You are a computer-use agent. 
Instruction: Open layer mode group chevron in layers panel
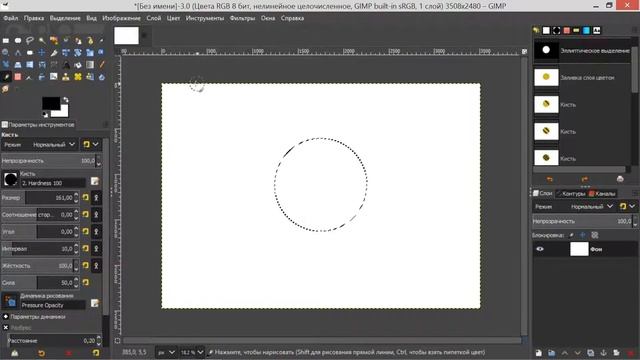point(632,207)
